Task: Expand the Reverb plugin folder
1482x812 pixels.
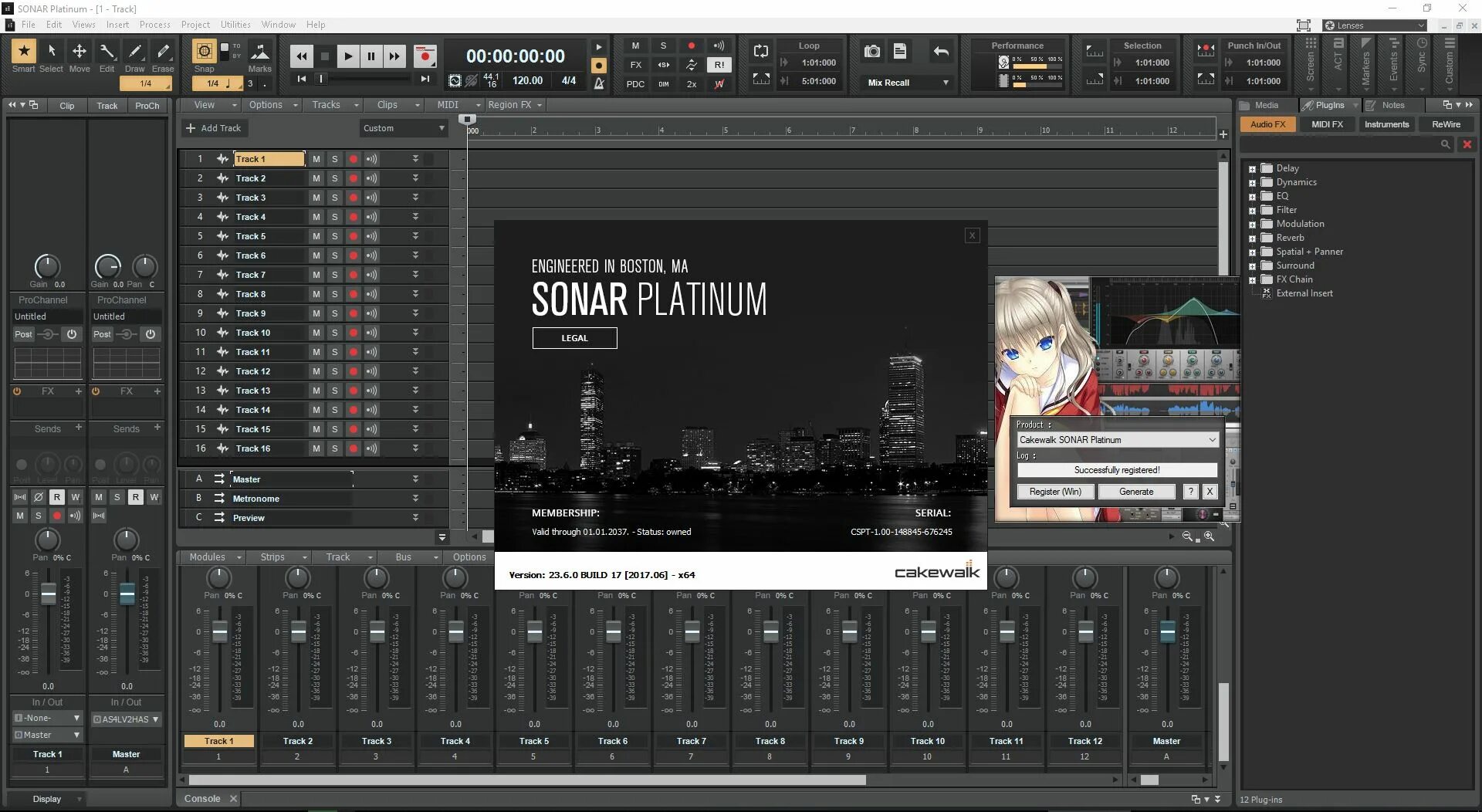Action: pyautogui.click(x=1252, y=239)
